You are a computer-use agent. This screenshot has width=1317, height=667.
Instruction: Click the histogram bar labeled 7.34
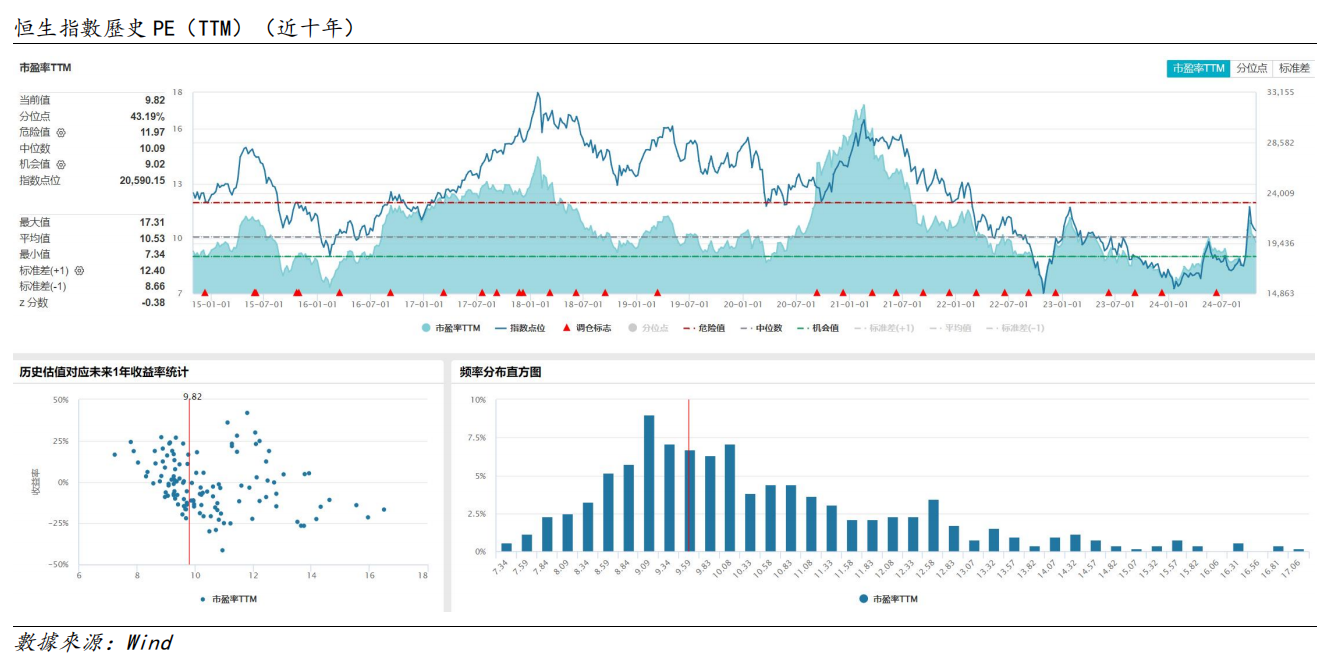[506, 547]
